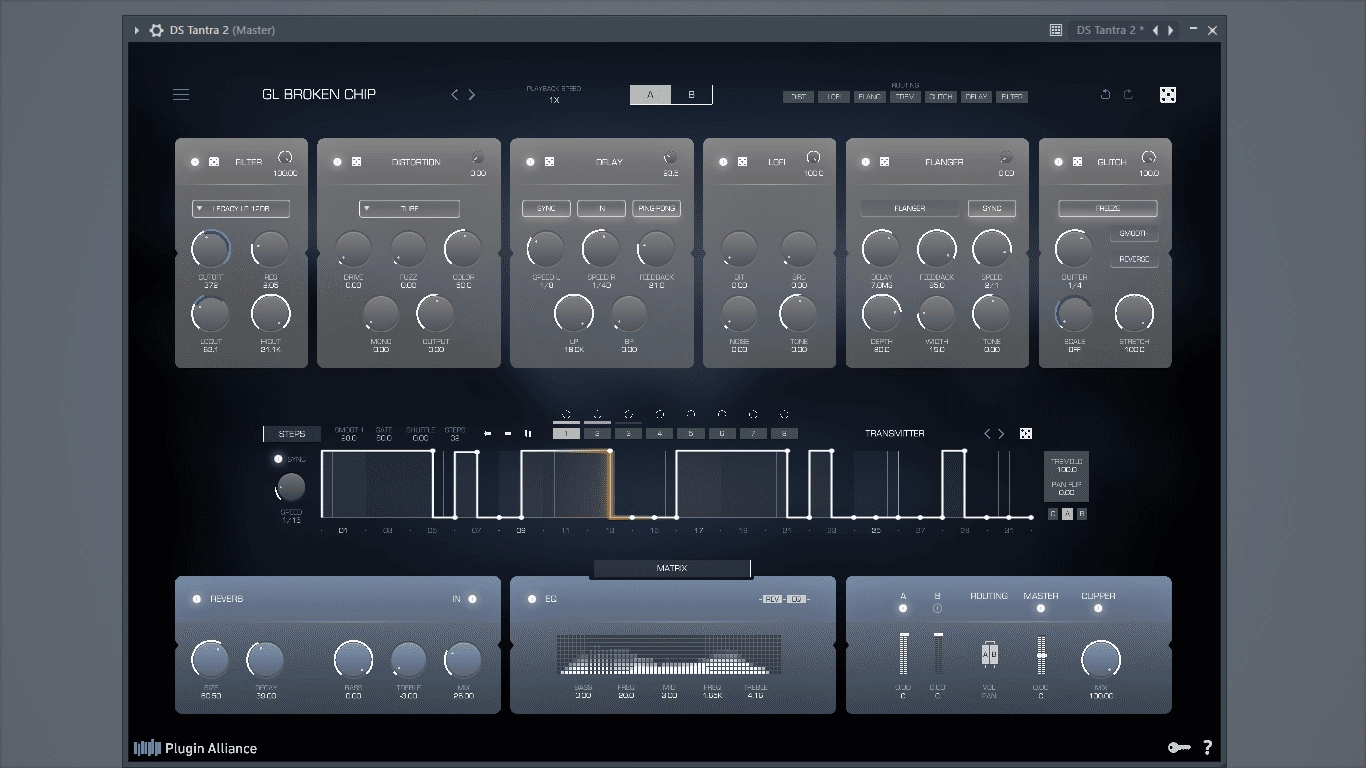Image resolution: width=1366 pixels, height=768 pixels.
Task: Open the hamburger menu beside the preset name
Action: [x=181, y=95]
